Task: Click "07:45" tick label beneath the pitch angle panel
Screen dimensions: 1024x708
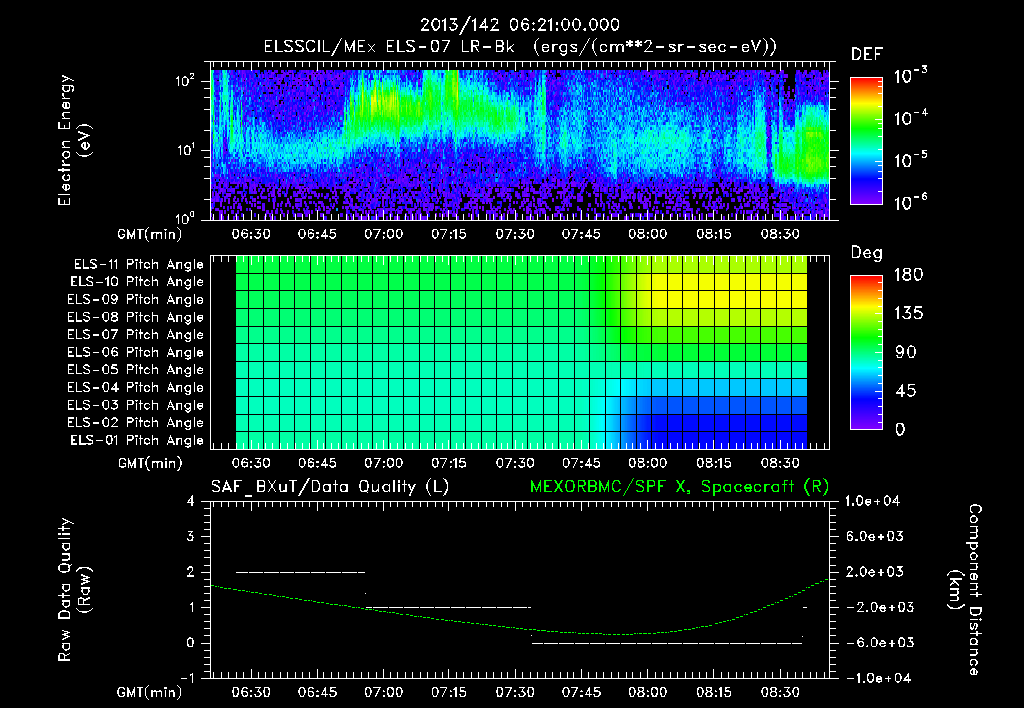Action: [x=581, y=463]
